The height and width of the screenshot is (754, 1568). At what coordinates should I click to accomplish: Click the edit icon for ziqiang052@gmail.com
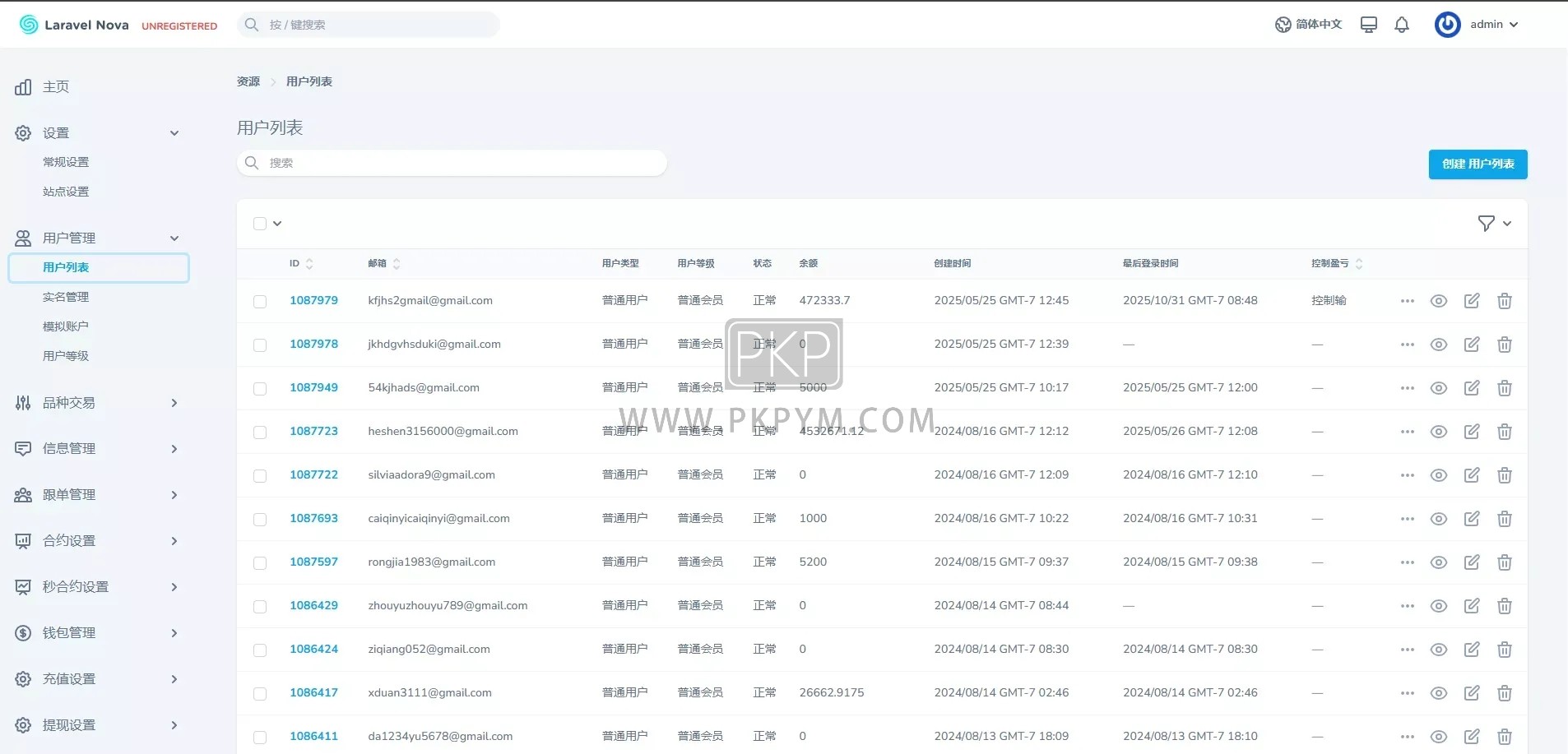click(1472, 650)
